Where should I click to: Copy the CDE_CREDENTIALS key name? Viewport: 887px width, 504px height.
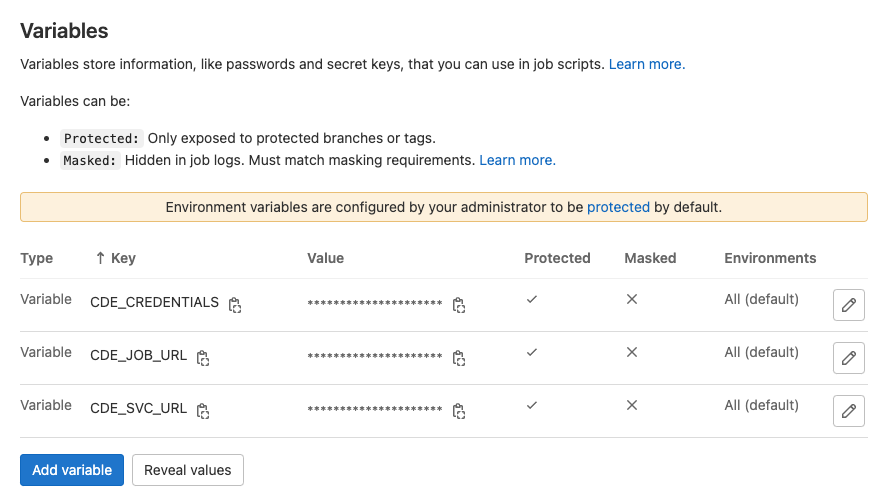[235, 305]
